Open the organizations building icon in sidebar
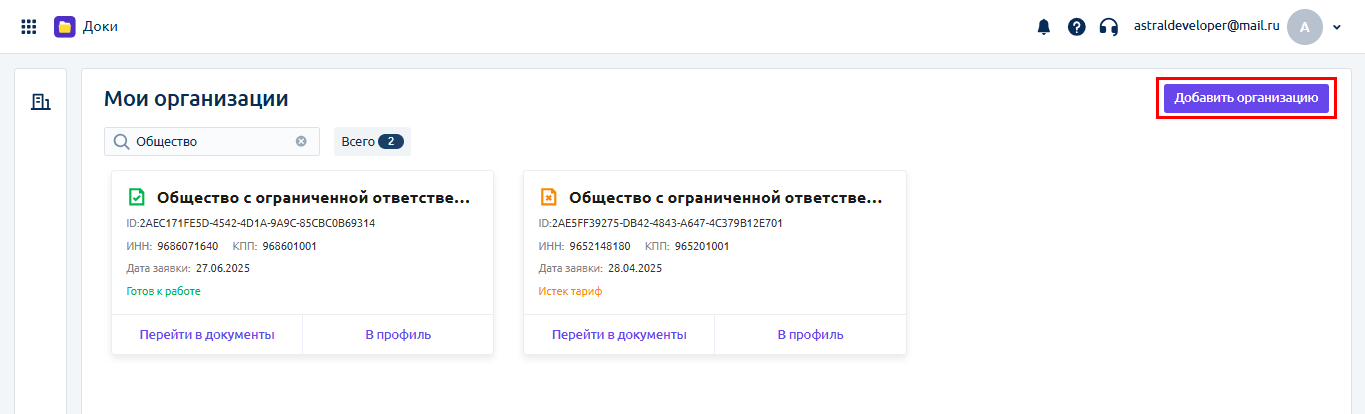 pos(41,101)
